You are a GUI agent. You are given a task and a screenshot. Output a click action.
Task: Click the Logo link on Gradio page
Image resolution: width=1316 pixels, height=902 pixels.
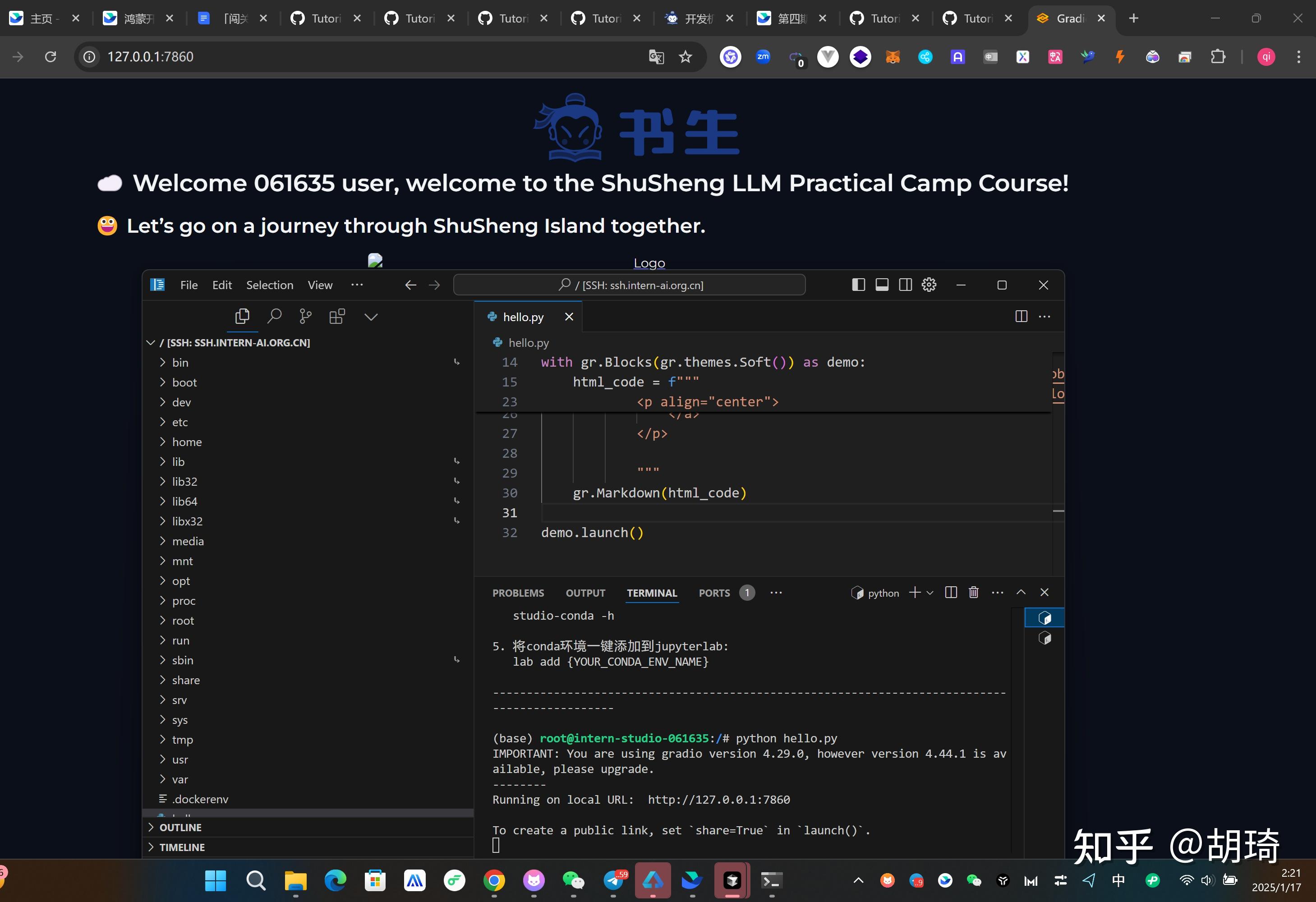click(649, 263)
